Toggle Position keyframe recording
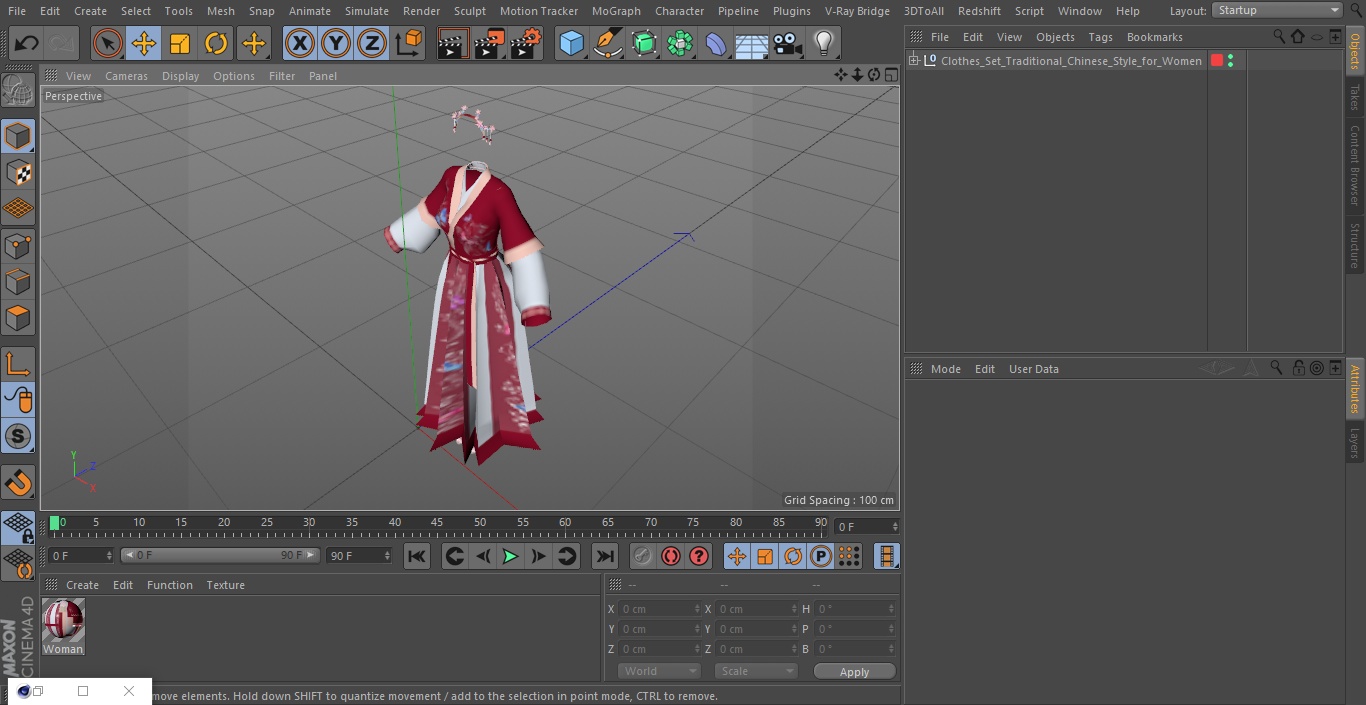This screenshot has width=1366, height=705. [x=737, y=556]
